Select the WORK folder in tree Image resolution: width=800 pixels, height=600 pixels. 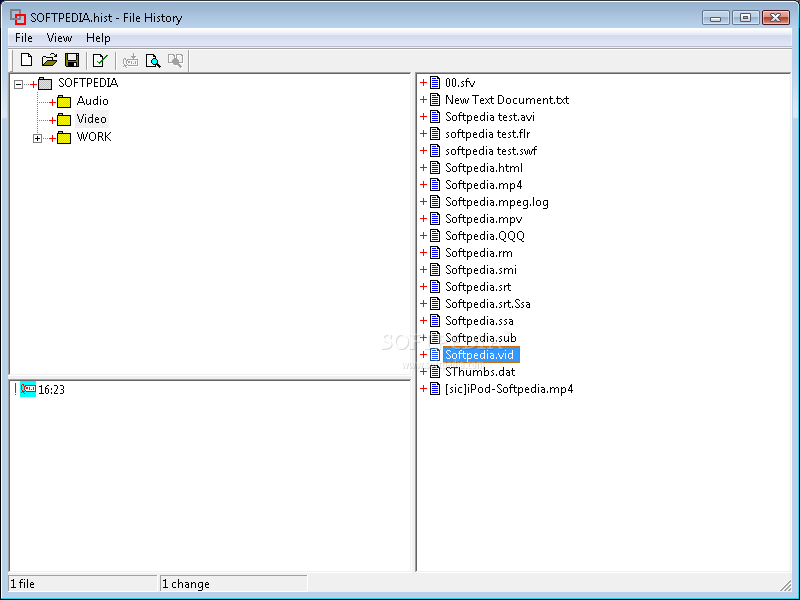(x=94, y=137)
